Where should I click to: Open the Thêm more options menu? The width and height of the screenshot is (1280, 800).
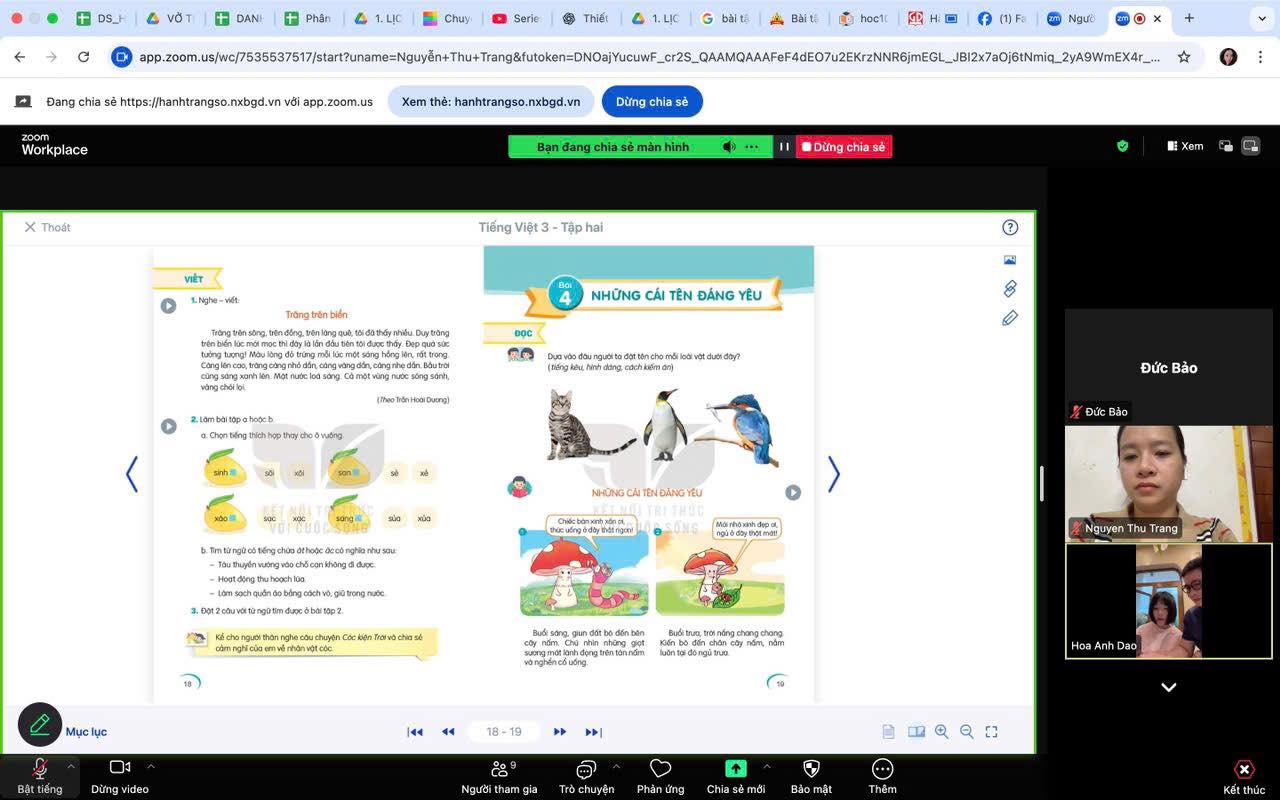point(882,769)
